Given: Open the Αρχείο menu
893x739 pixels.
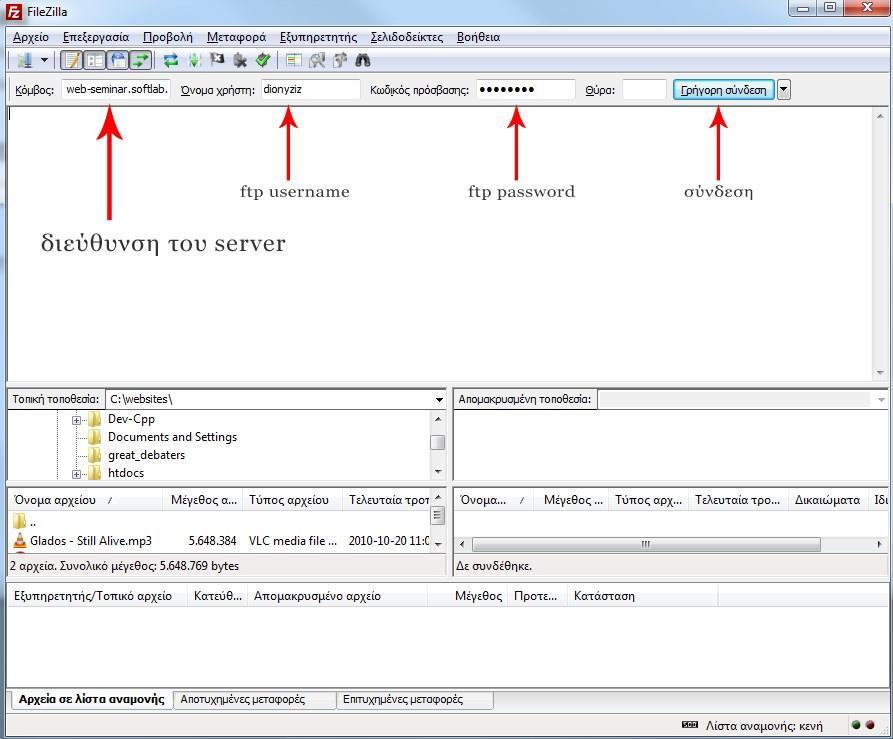Looking at the screenshot, I should pyautogui.click(x=31, y=37).
